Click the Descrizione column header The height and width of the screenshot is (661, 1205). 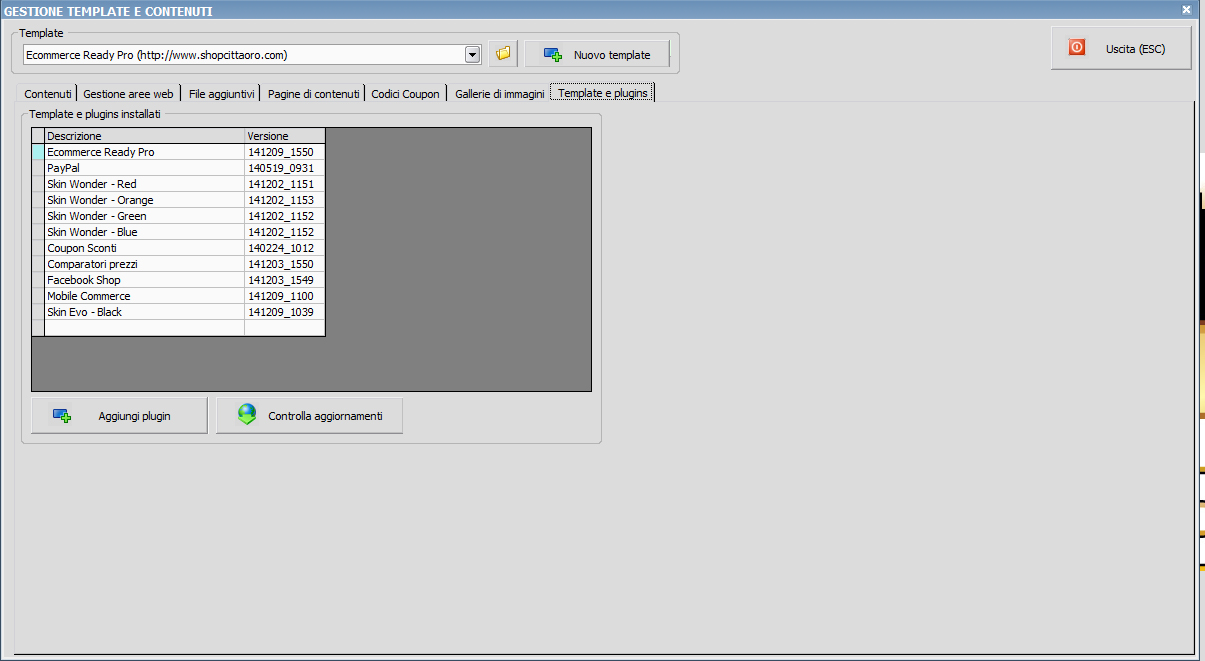pos(145,136)
